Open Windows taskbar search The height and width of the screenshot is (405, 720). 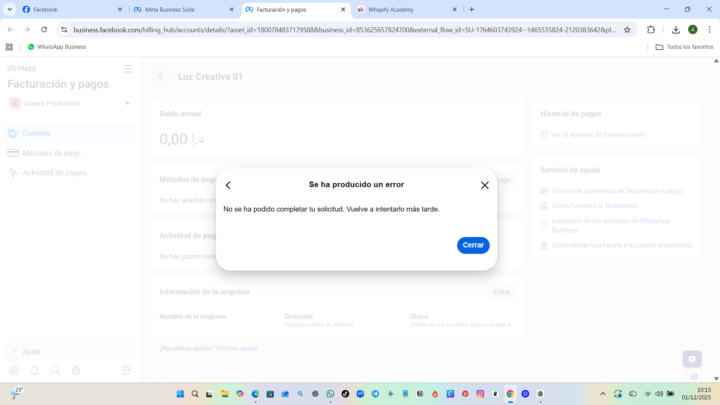pos(195,394)
